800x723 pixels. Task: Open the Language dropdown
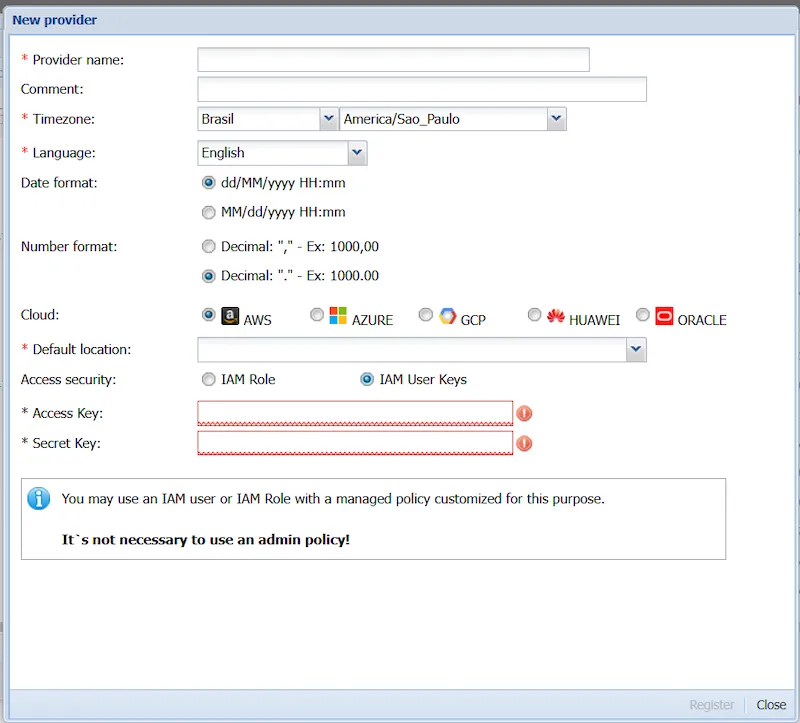click(x=357, y=153)
